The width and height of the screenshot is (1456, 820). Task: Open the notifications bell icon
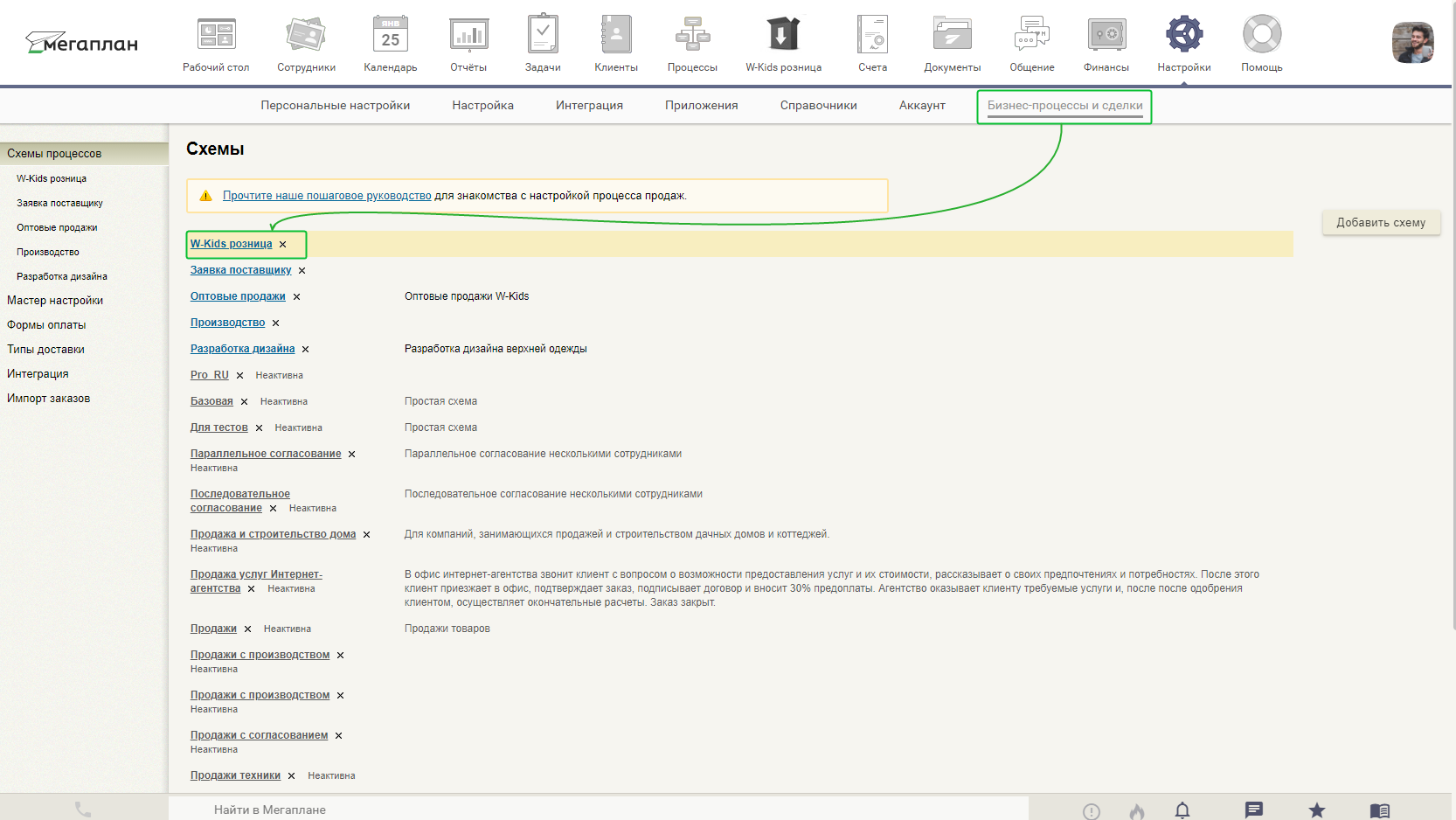1182,810
